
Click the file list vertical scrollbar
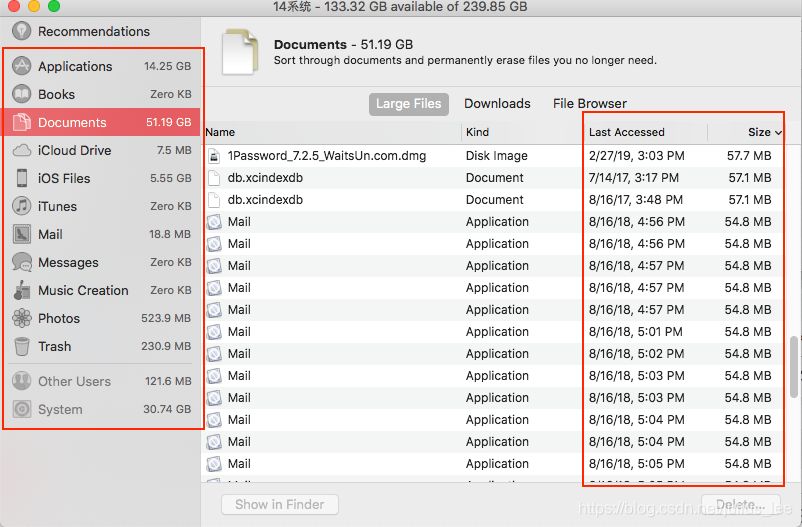pos(794,366)
